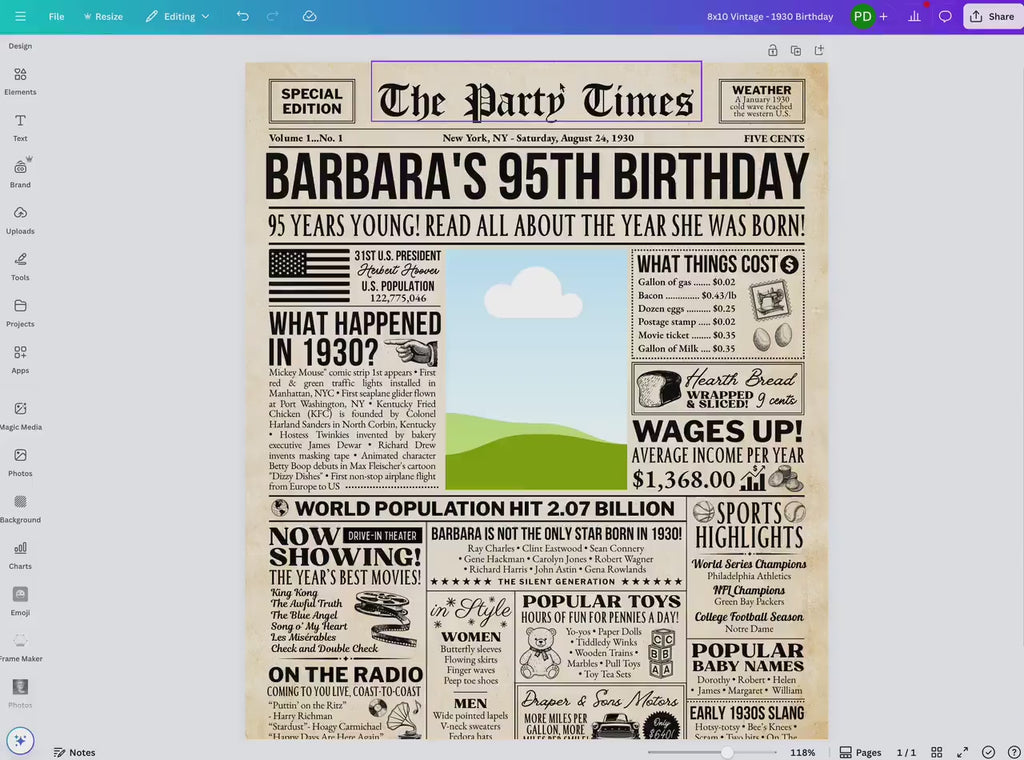This screenshot has height=760, width=1024.
Task: Select the Frame Maker tool
Action: (x=20, y=647)
